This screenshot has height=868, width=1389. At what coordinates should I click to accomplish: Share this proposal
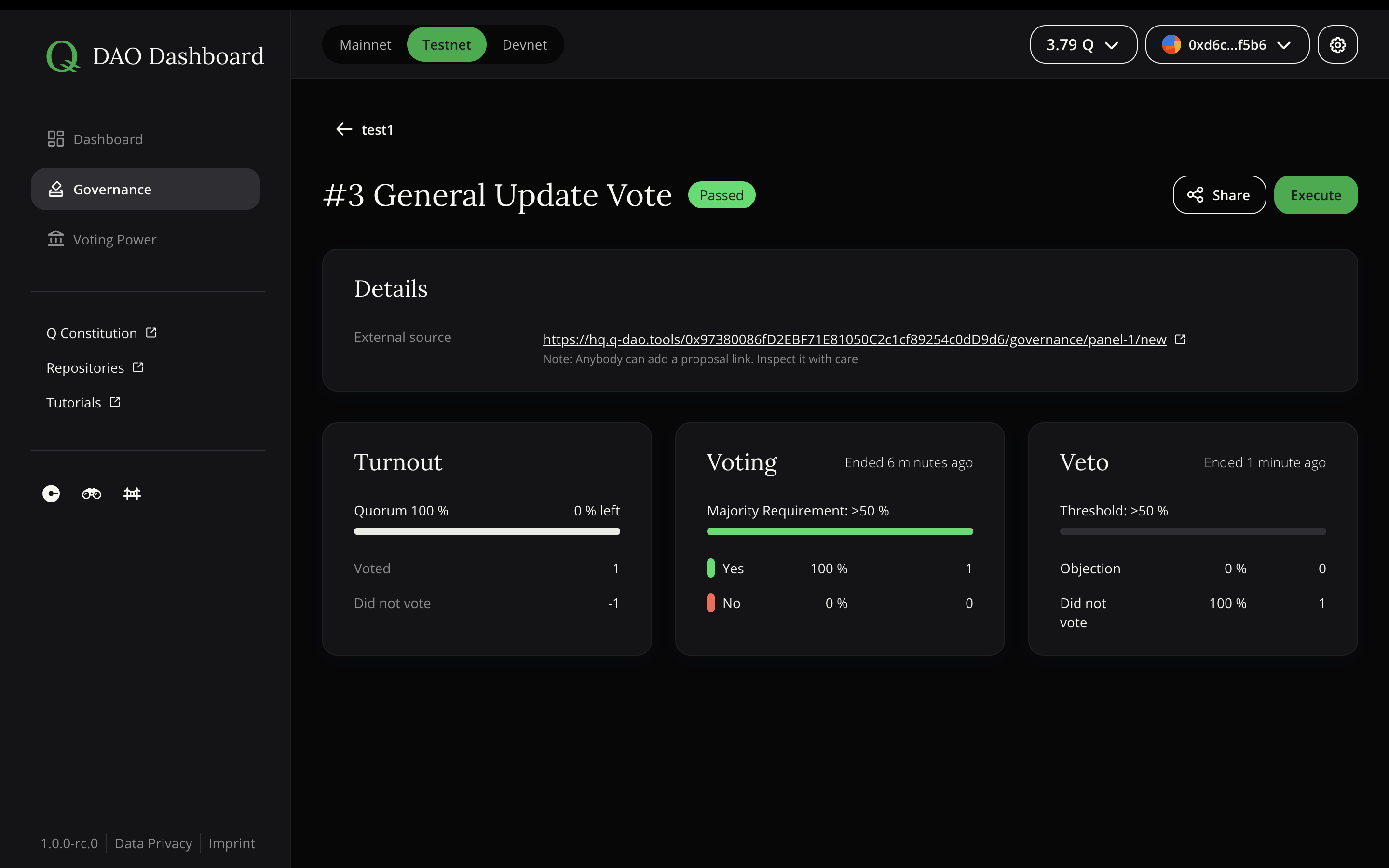pos(1219,195)
